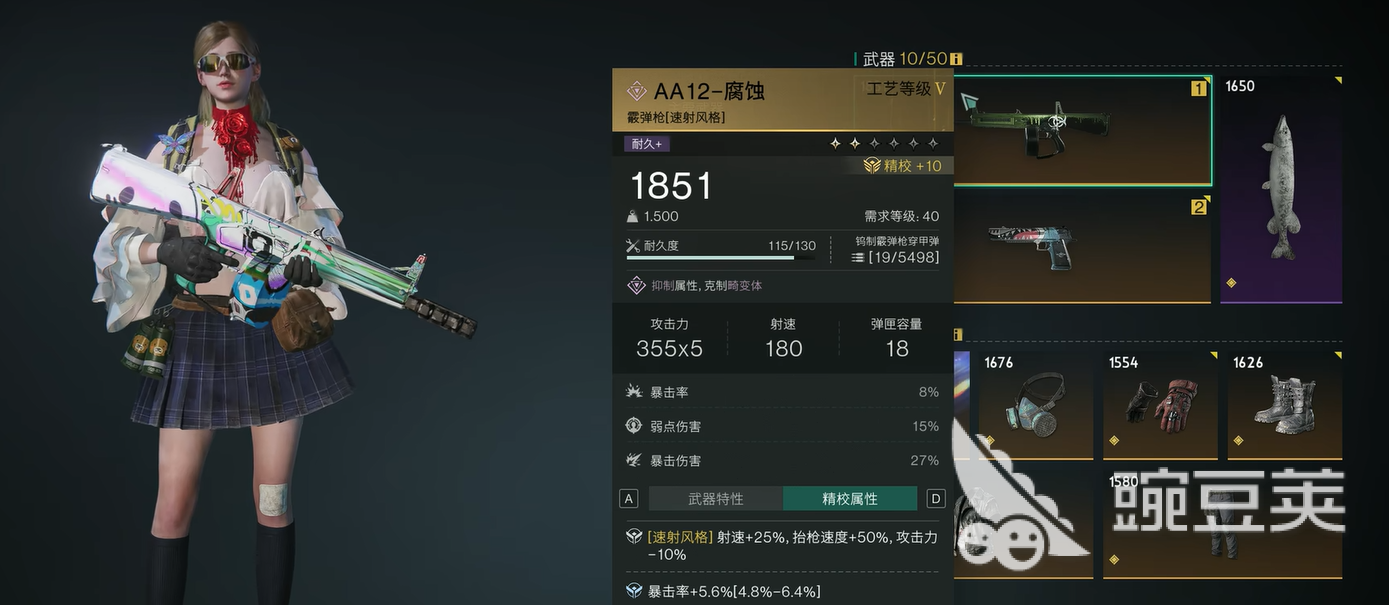1389x605 pixels.
Task: Switch to the 精校属性 tab
Action: 850,498
